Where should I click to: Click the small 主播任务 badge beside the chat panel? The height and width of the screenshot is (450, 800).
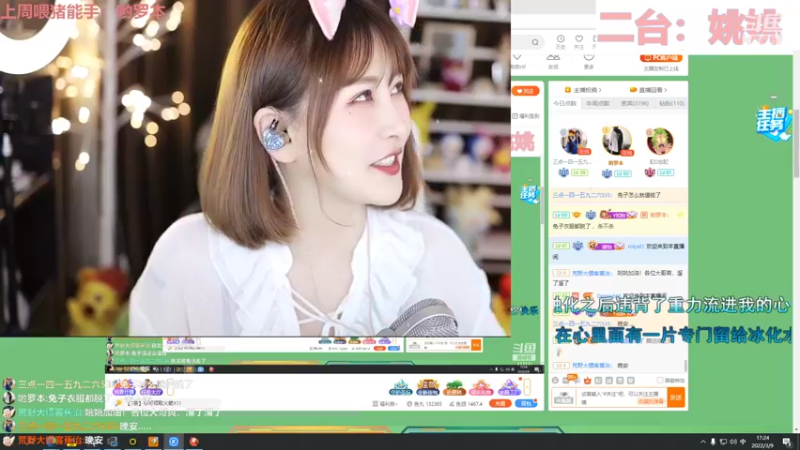click(x=529, y=192)
